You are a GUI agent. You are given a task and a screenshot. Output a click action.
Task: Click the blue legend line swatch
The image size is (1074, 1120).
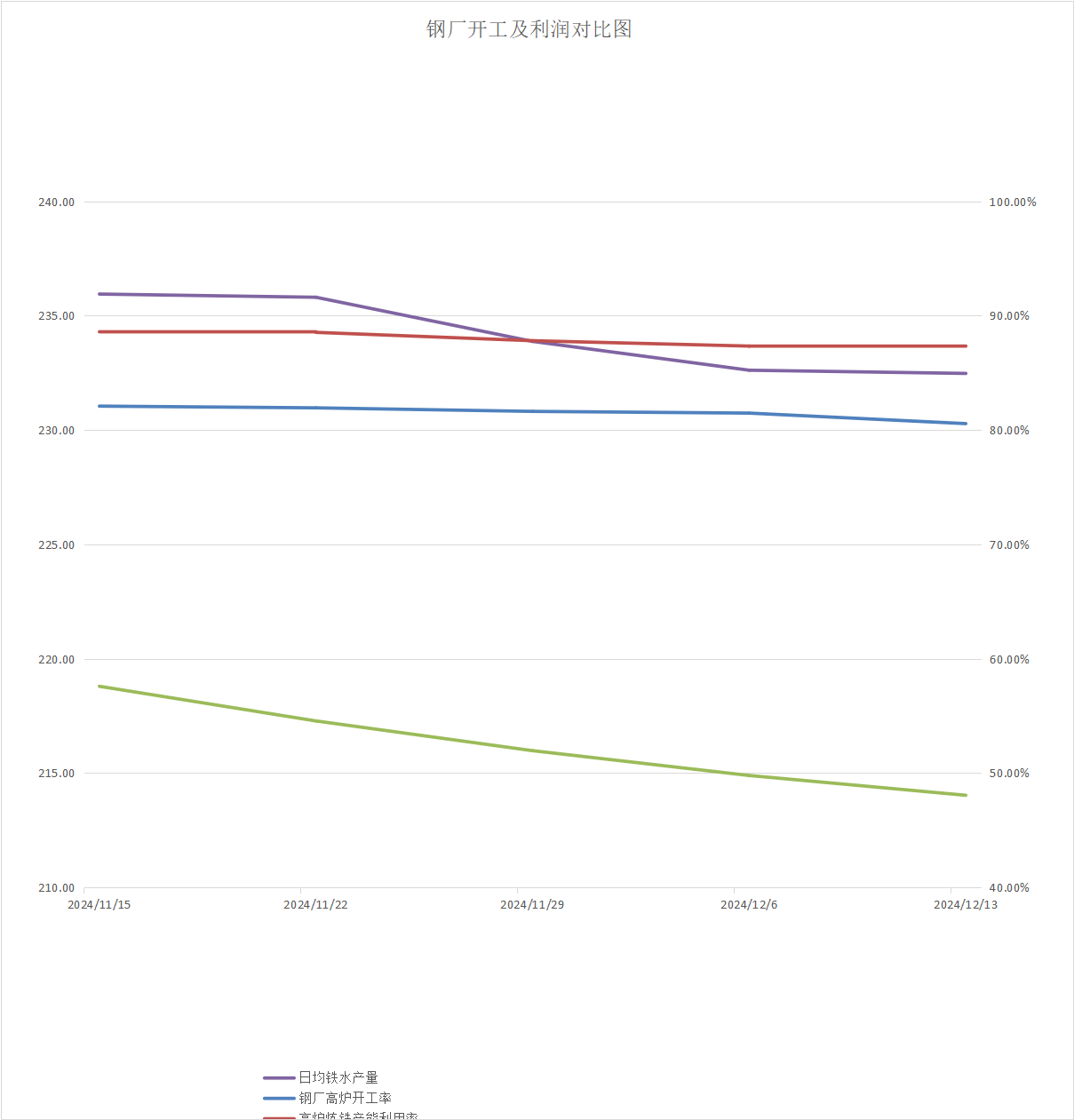tap(279, 1099)
